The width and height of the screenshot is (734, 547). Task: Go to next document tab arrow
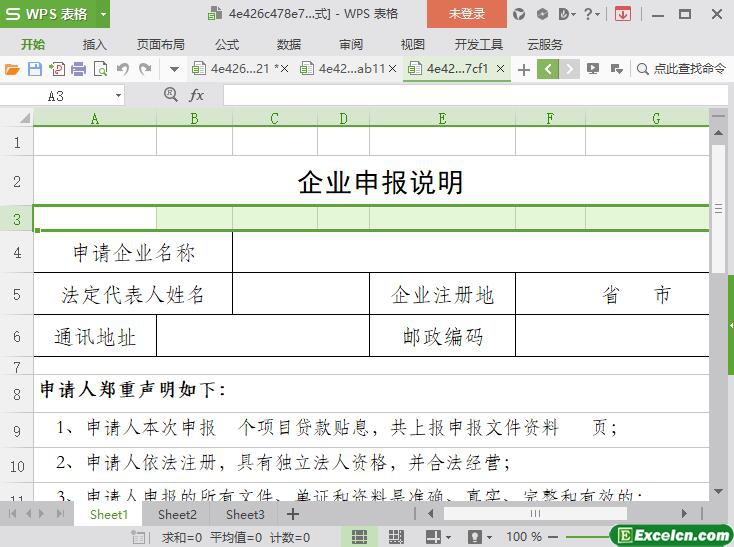pos(569,69)
